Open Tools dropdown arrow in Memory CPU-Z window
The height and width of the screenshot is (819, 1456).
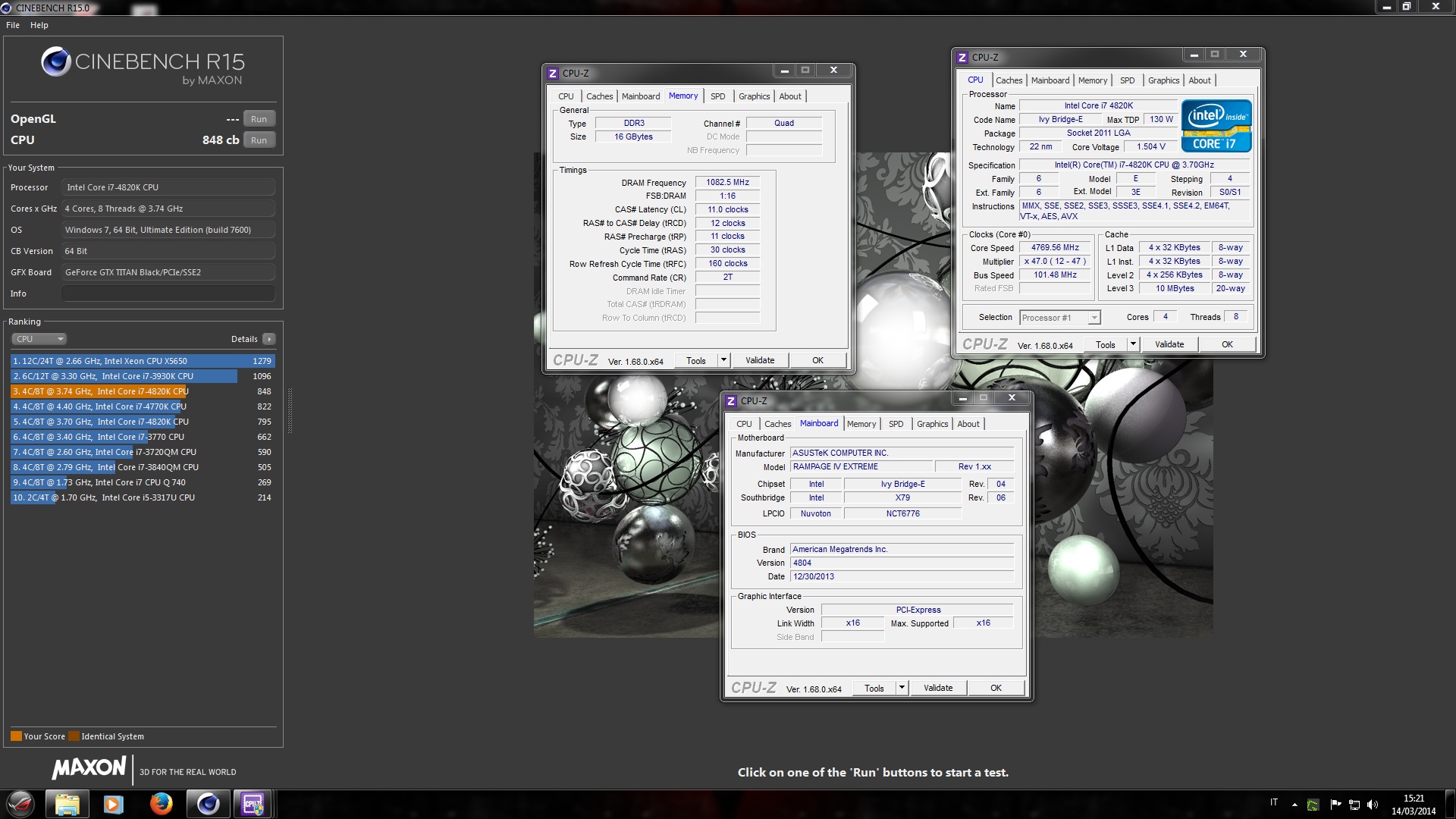723,360
